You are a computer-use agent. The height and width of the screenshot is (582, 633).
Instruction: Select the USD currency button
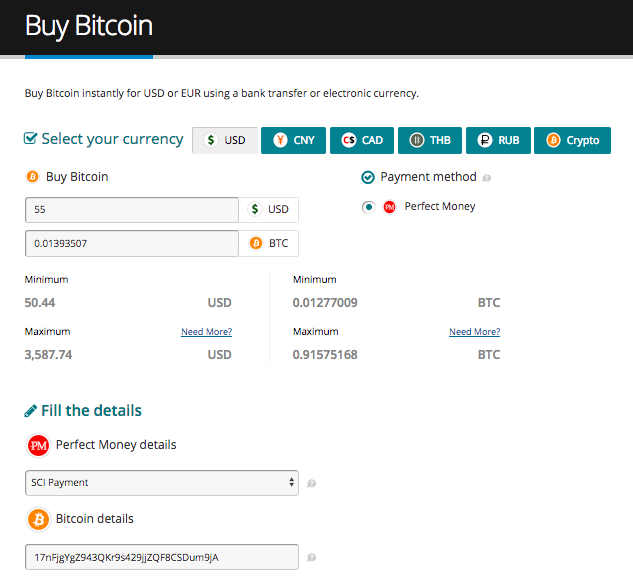pos(225,140)
